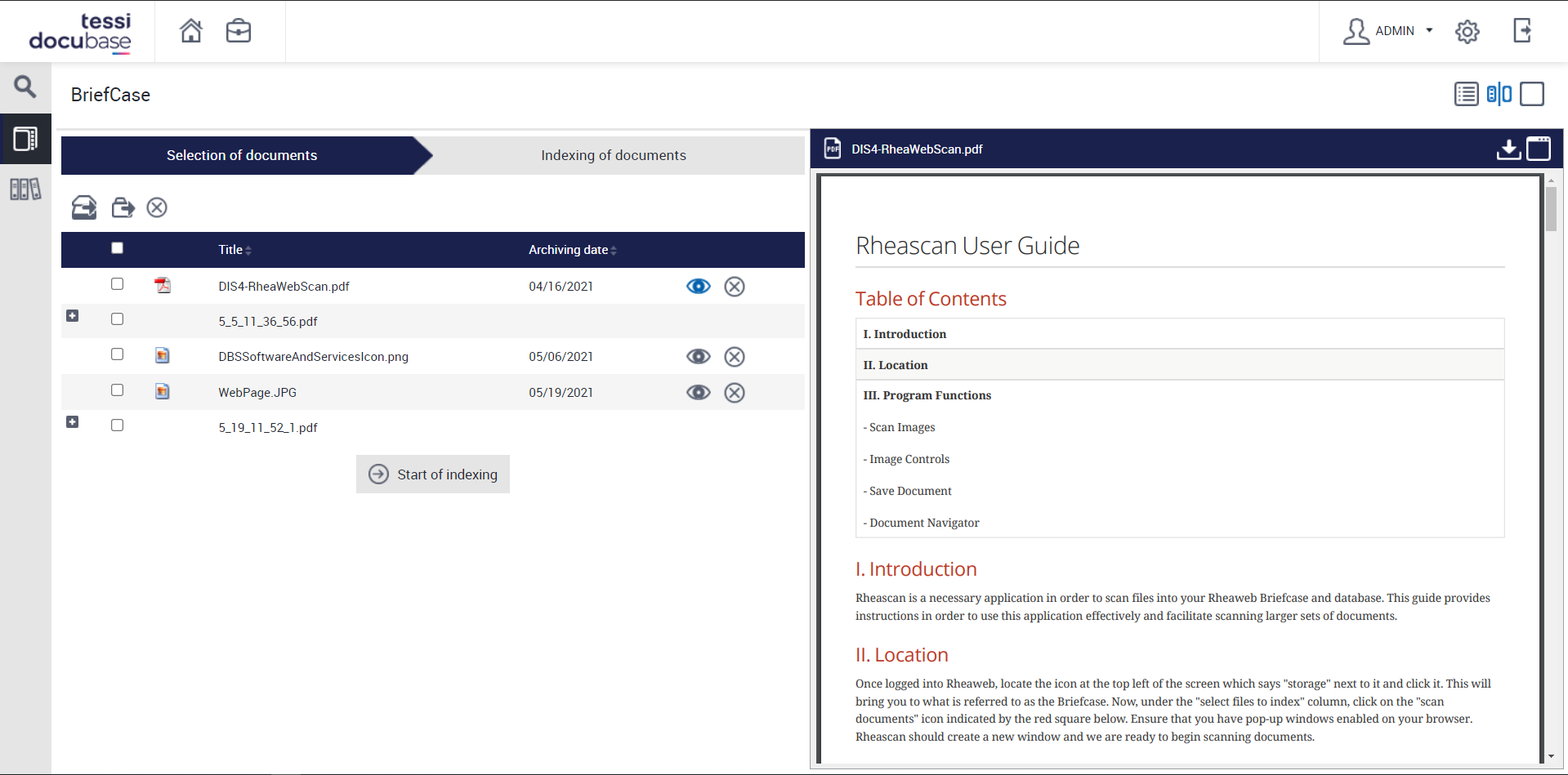1568x775 pixels.
Task: Expand the 5_19_11_52_1.pdf row
Action: coord(72,422)
